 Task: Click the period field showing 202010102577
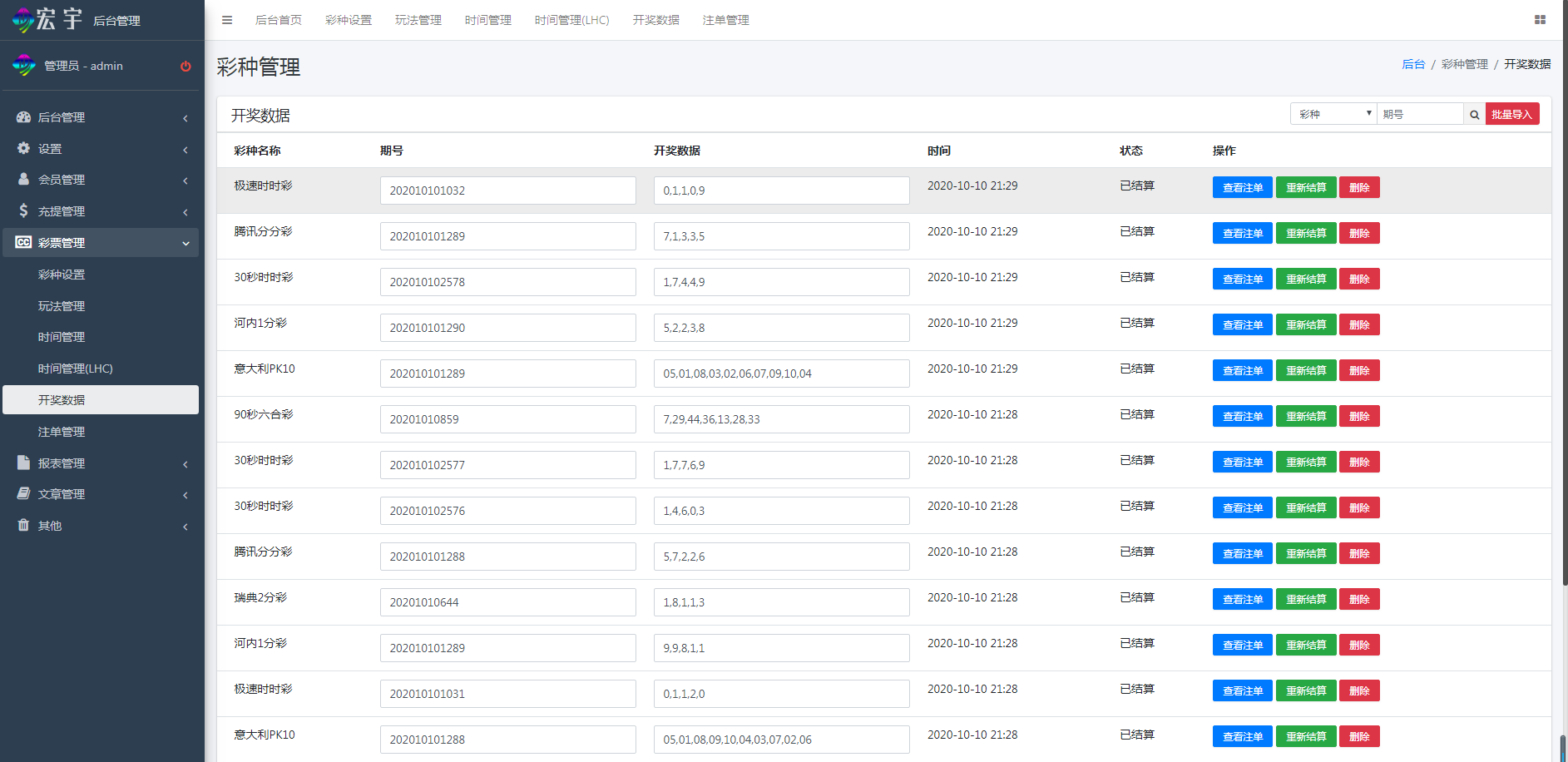pos(508,465)
